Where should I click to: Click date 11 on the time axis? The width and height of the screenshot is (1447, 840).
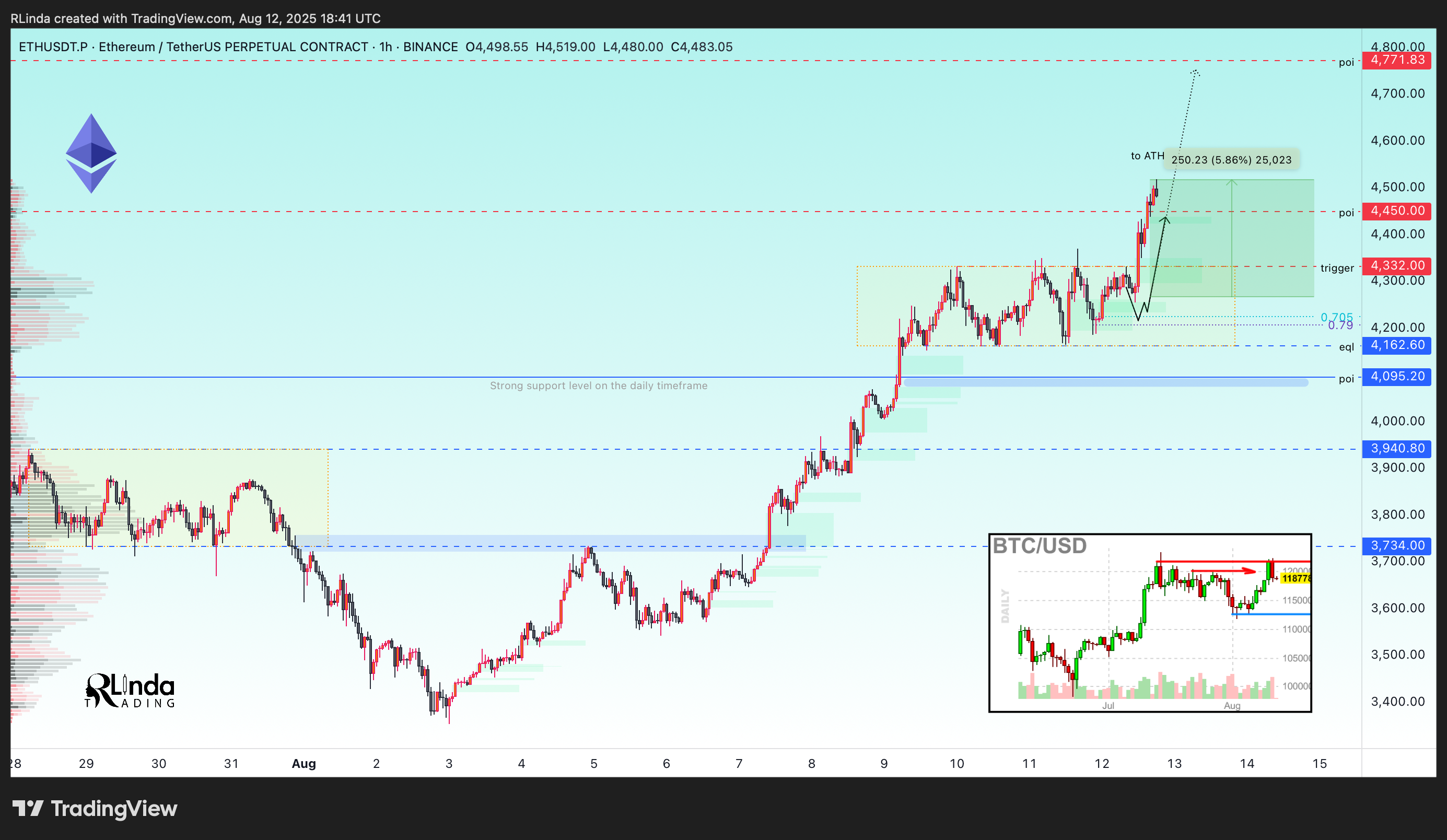click(x=1029, y=764)
